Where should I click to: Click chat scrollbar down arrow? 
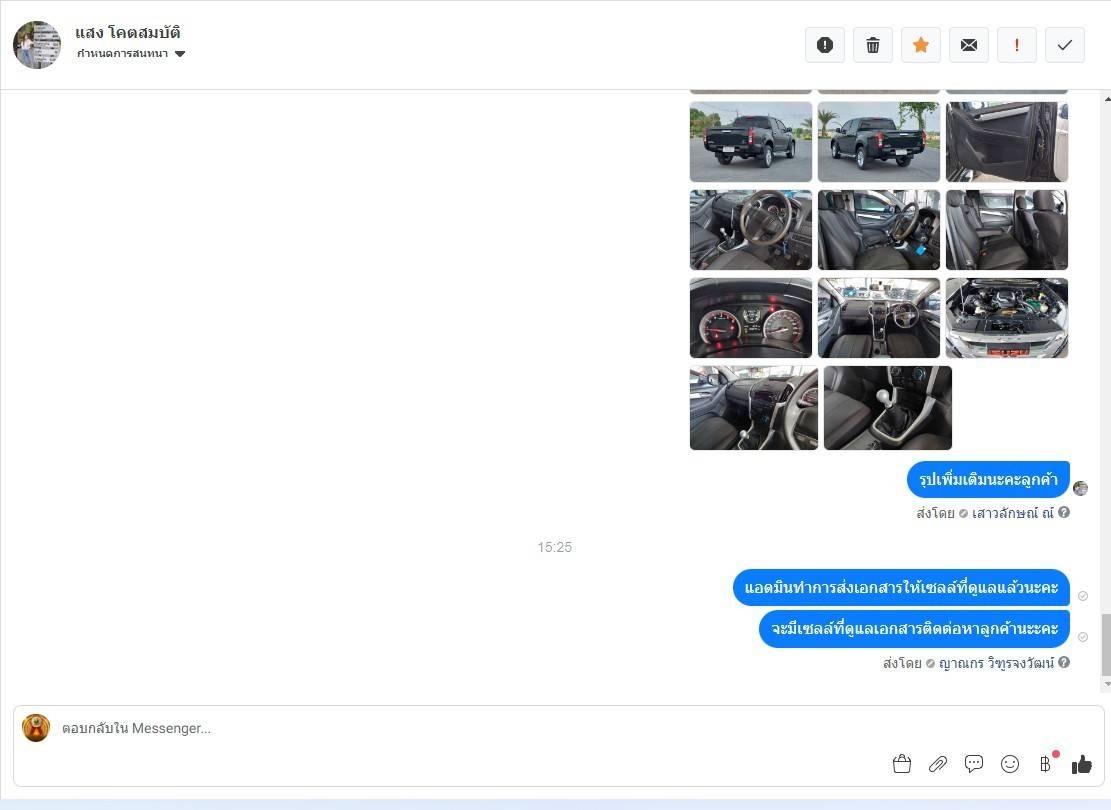(1107, 685)
